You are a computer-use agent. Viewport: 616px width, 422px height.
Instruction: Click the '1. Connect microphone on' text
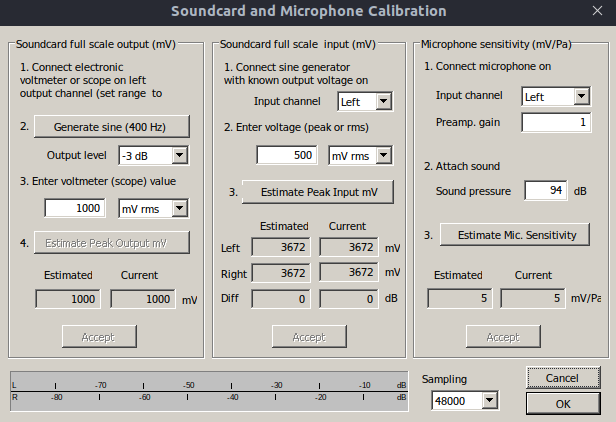pos(487,66)
